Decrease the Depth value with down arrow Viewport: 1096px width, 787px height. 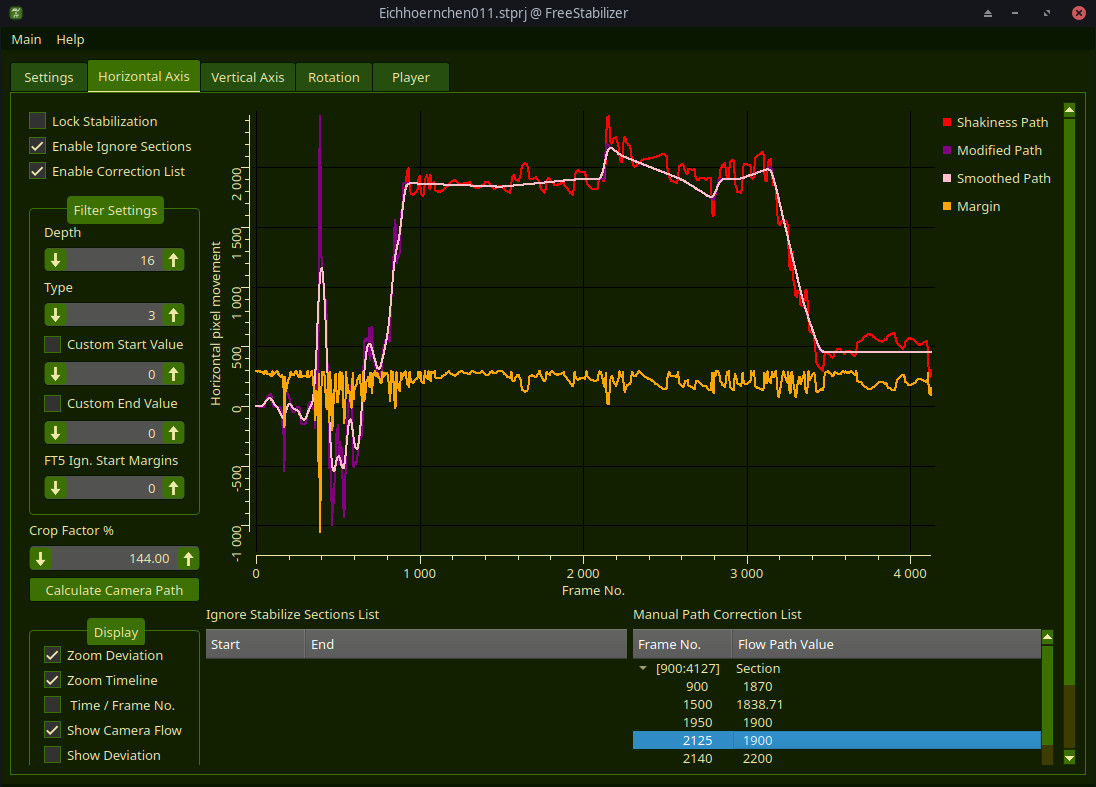(56, 260)
